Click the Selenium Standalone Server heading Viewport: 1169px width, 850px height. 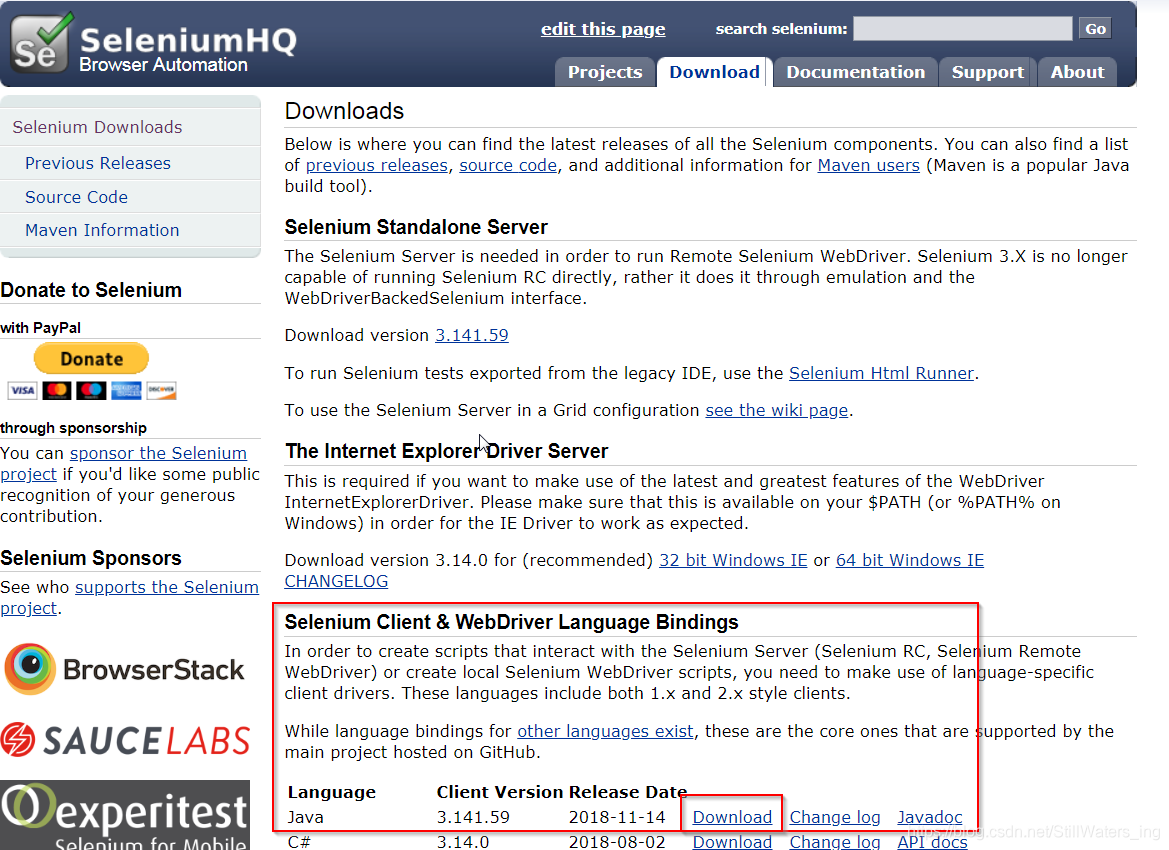(x=416, y=227)
